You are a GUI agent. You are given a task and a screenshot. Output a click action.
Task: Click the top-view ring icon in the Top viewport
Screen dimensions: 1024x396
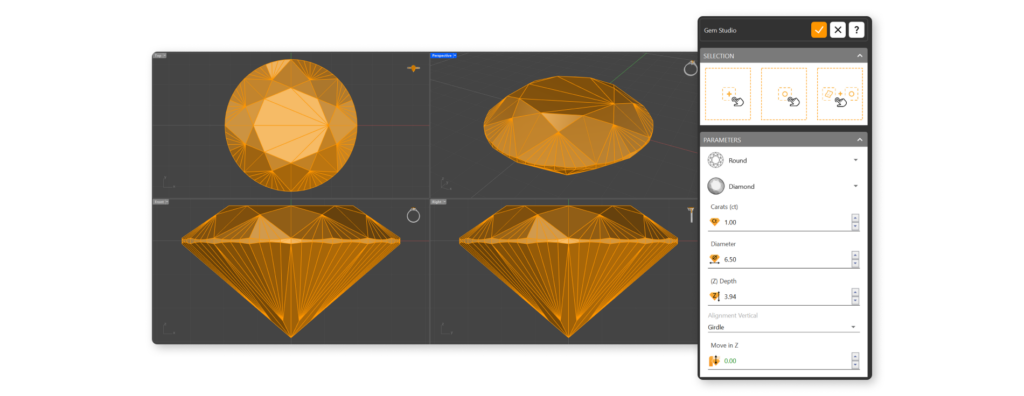[413, 68]
